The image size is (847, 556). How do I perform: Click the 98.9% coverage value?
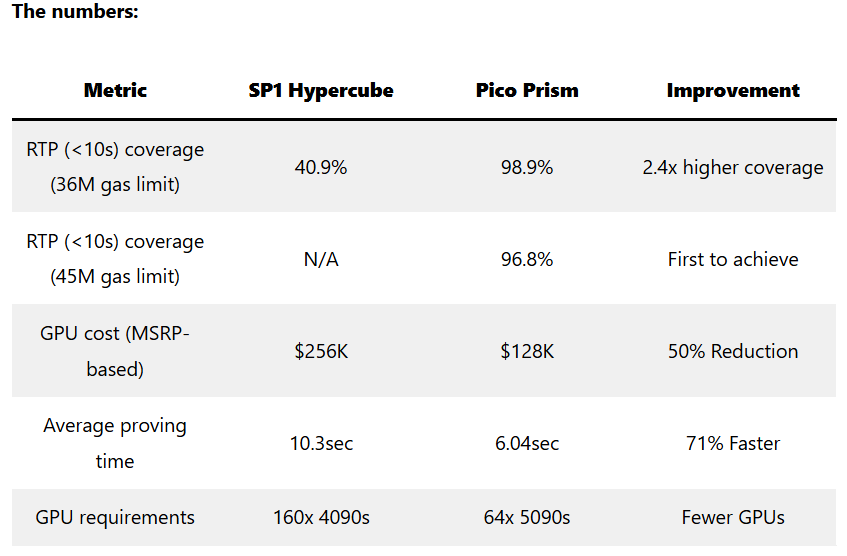pyautogui.click(x=527, y=167)
